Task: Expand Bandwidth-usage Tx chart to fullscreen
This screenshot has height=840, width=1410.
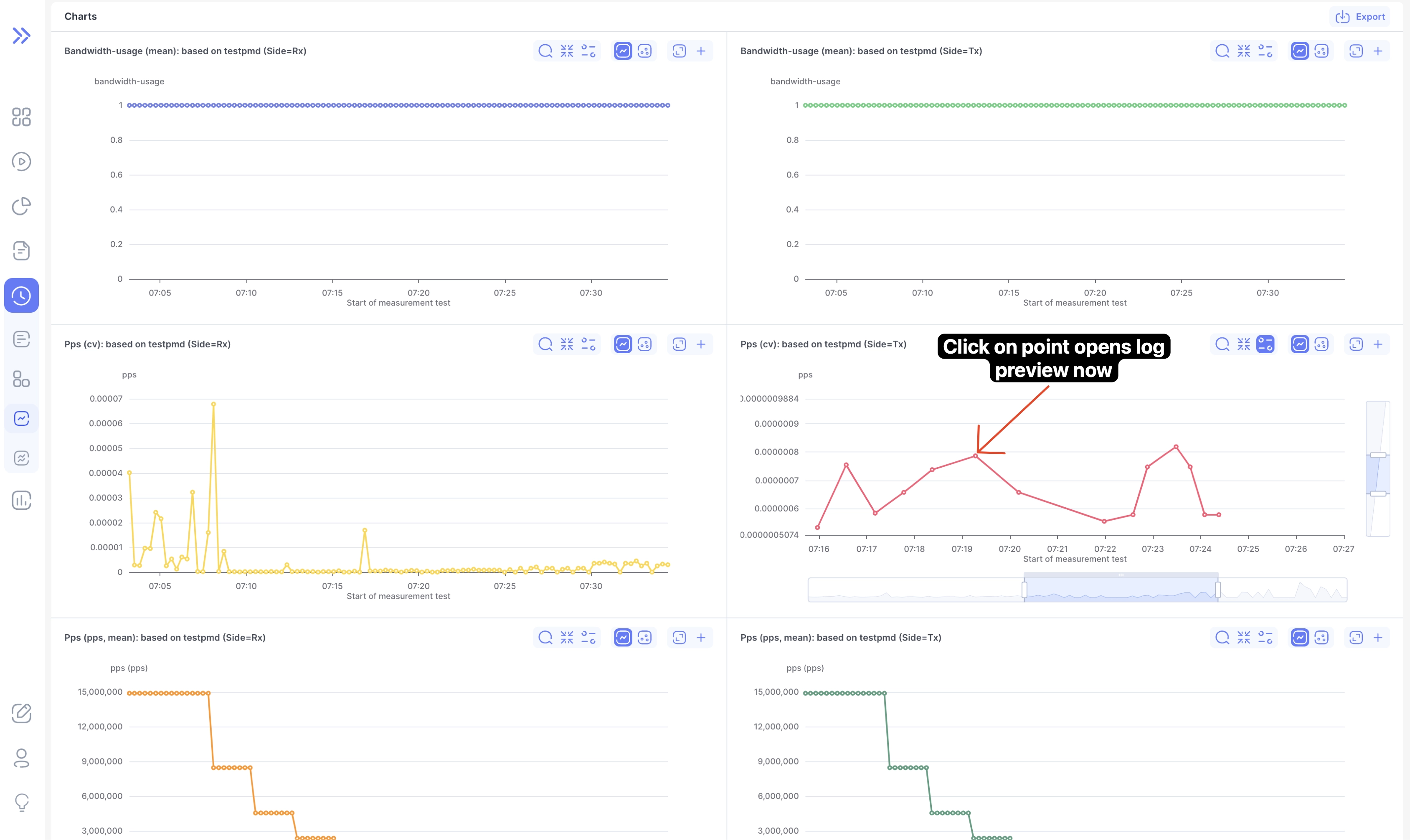Action: pos(1356,51)
